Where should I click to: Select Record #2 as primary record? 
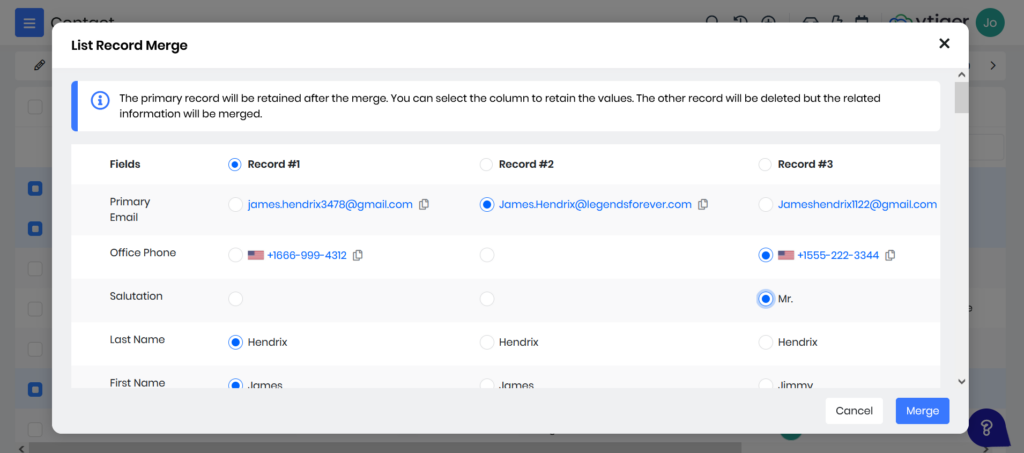(487, 165)
